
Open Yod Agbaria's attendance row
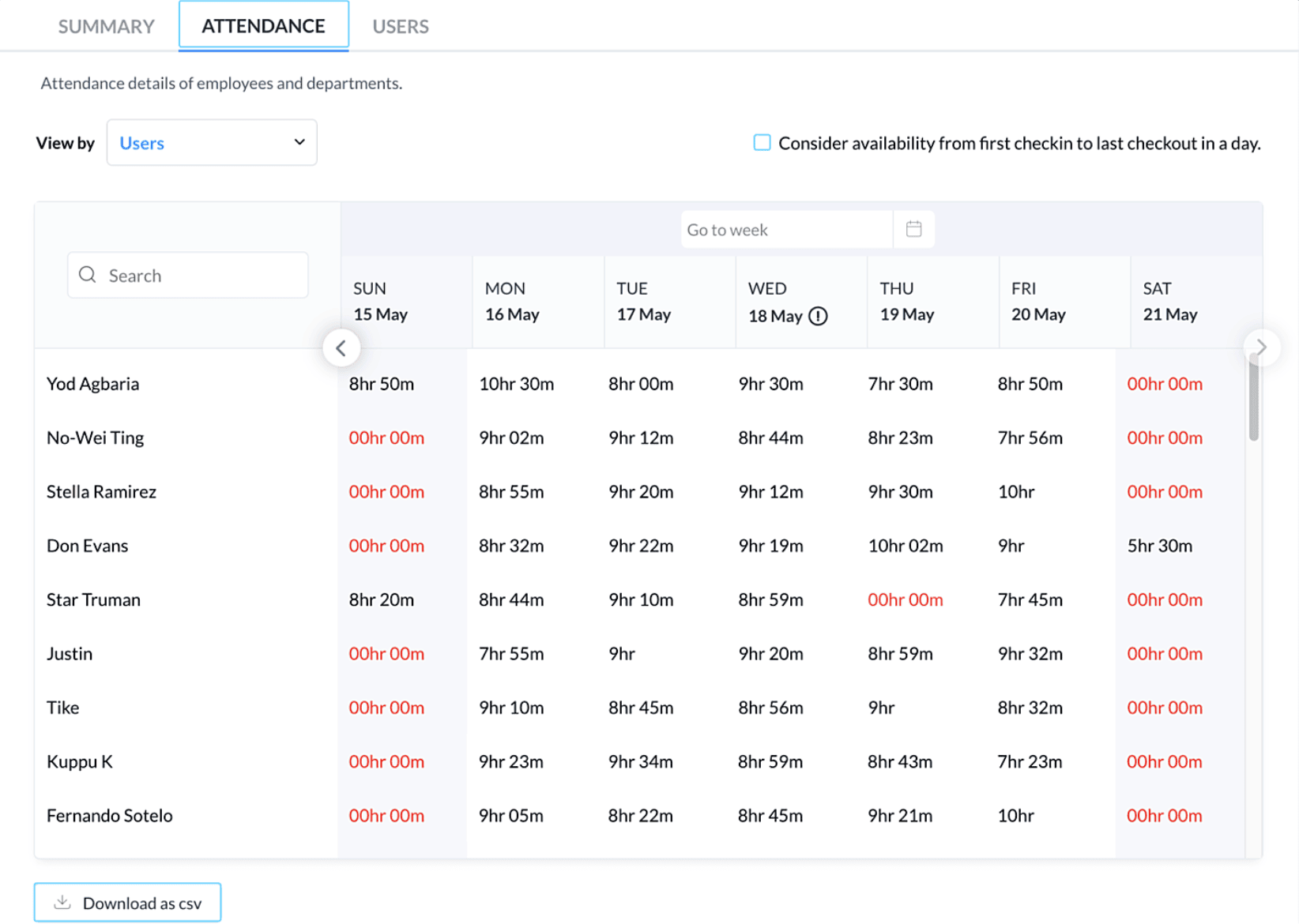(x=93, y=384)
